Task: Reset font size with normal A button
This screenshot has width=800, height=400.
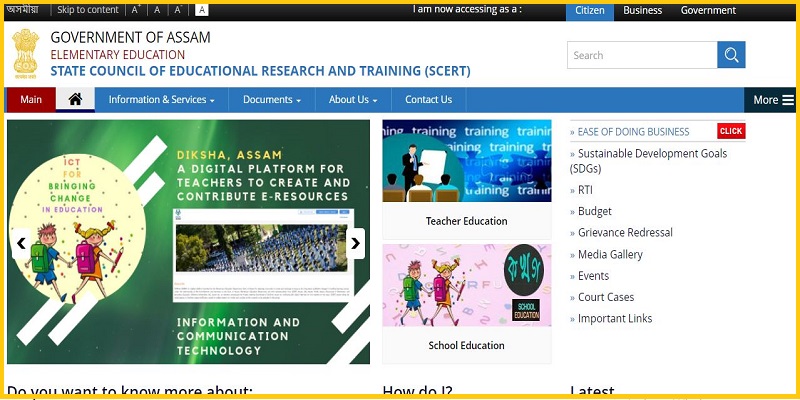Action: pyautogui.click(x=157, y=10)
